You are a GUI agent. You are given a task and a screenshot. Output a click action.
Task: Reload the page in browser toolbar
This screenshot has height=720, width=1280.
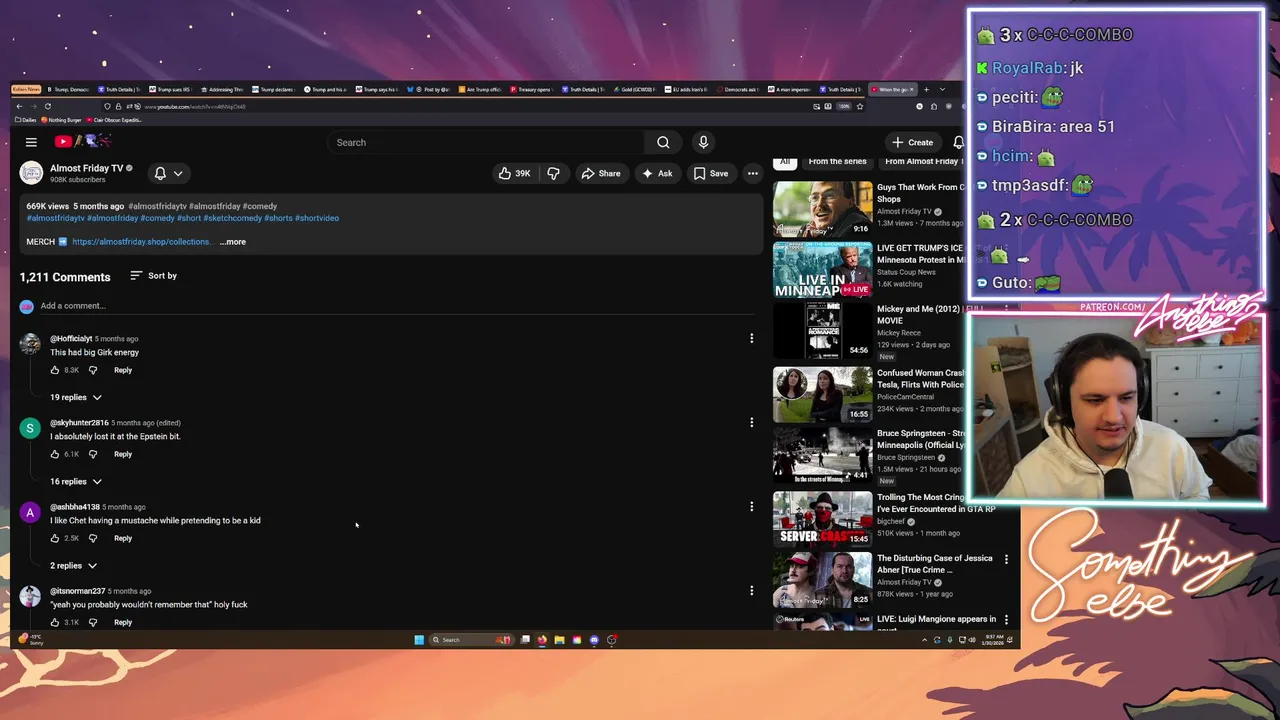click(47, 106)
